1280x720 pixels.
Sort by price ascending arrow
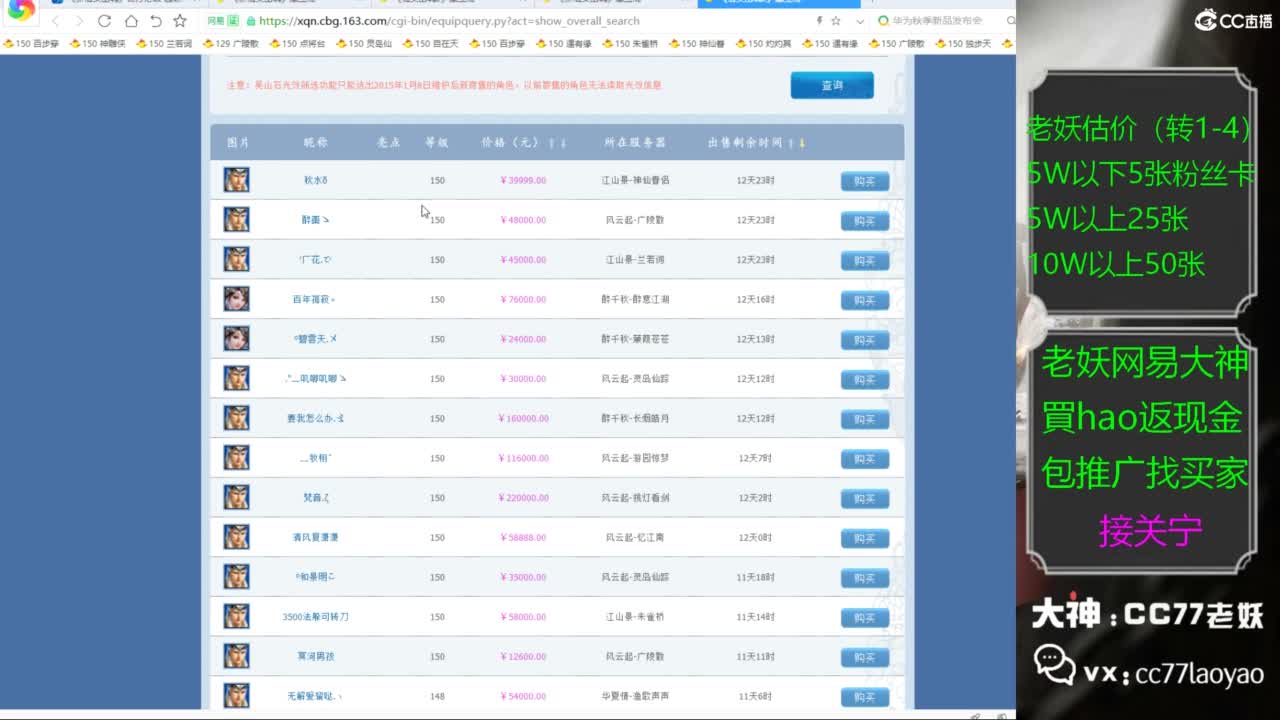click(x=551, y=143)
